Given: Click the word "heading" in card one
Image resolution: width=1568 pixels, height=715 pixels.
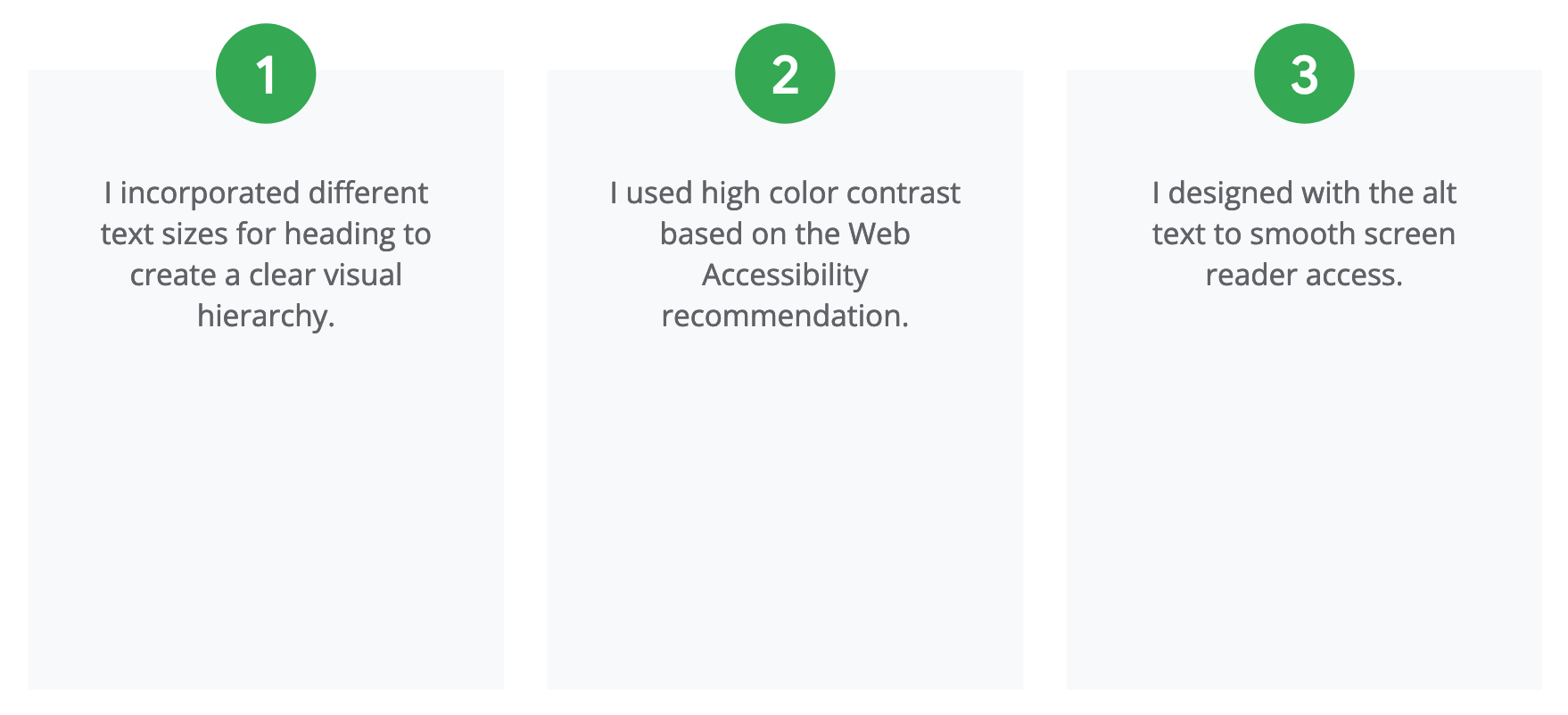Looking at the screenshot, I should (x=340, y=234).
